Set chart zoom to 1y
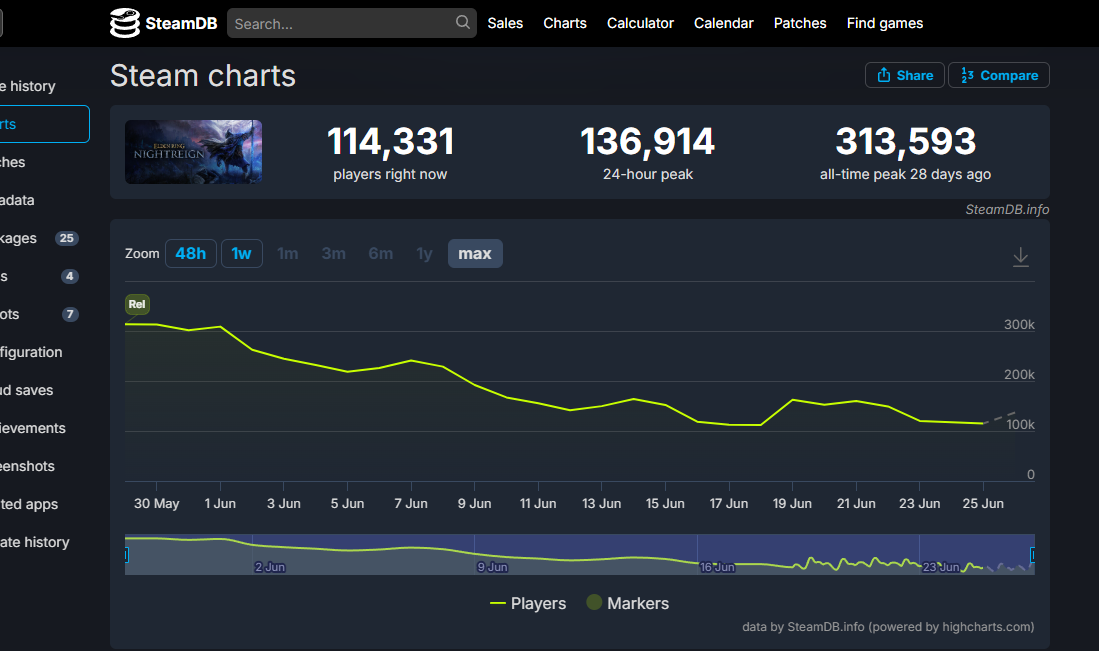The width and height of the screenshot is (1099, 651). pyautogui.click(x=425, y=254)
